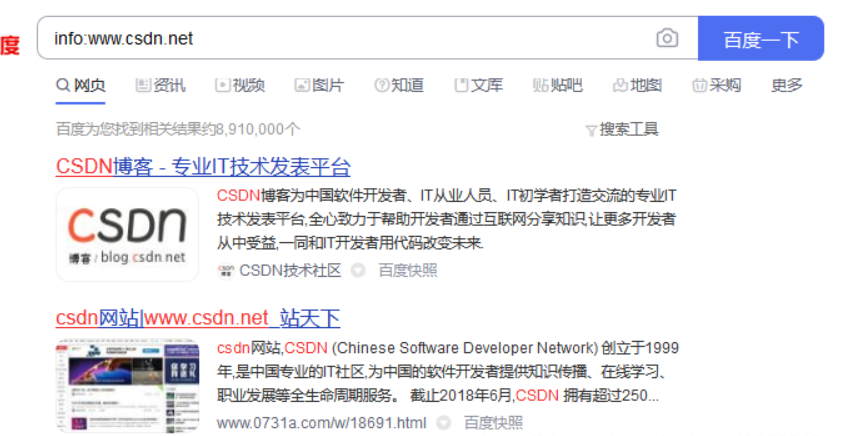
Task: Click the 站天下 result screenshot thumbnail
Action: coord(127,386)
